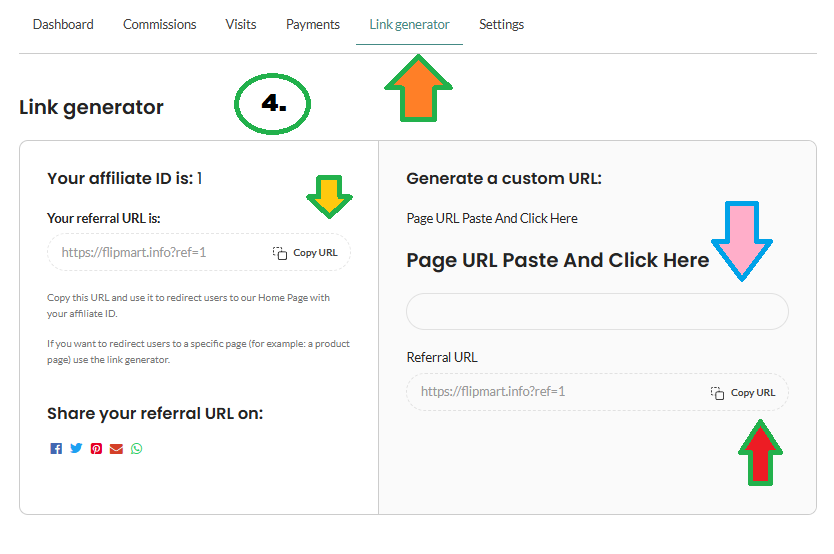This screenshot has width=834, height=554.
Task: Click the referral URL text under affiliate ID
Action: 134,253
